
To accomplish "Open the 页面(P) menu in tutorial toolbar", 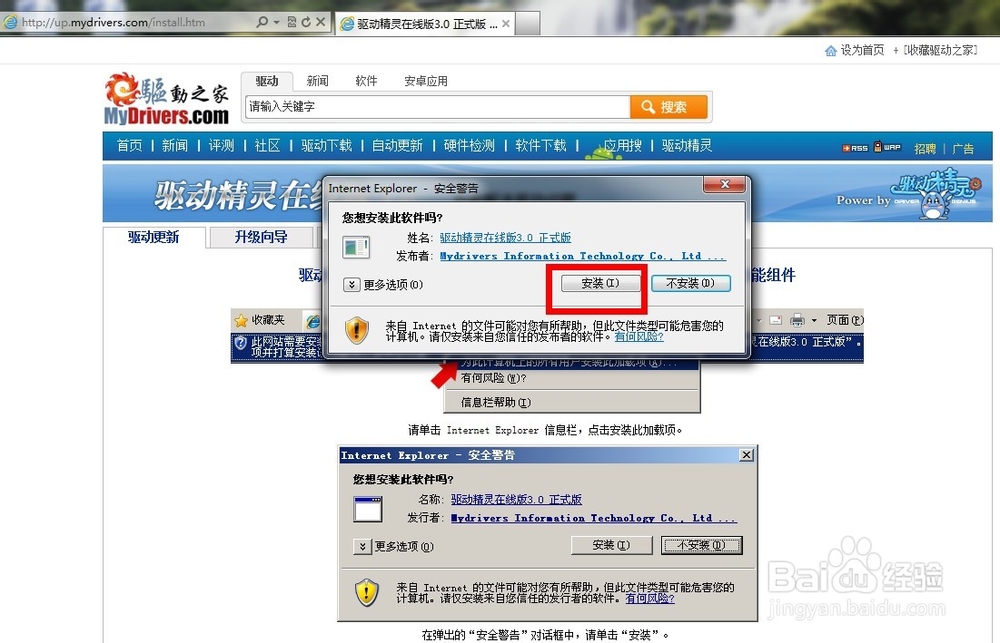I will pyautogui.click(x=844, y=320).
